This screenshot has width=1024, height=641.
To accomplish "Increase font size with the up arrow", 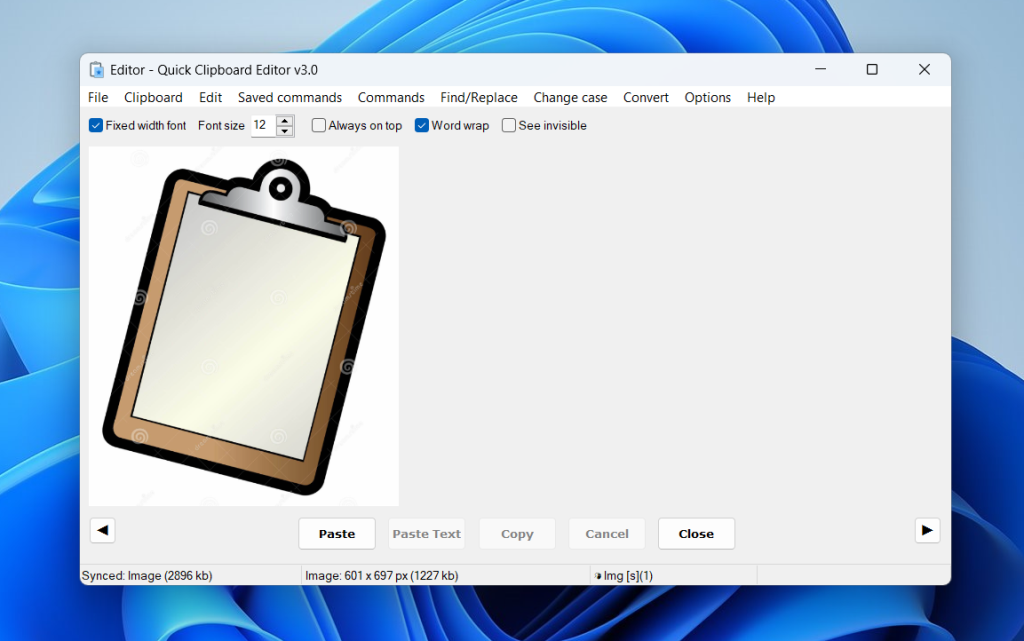I will click(288, 120).
